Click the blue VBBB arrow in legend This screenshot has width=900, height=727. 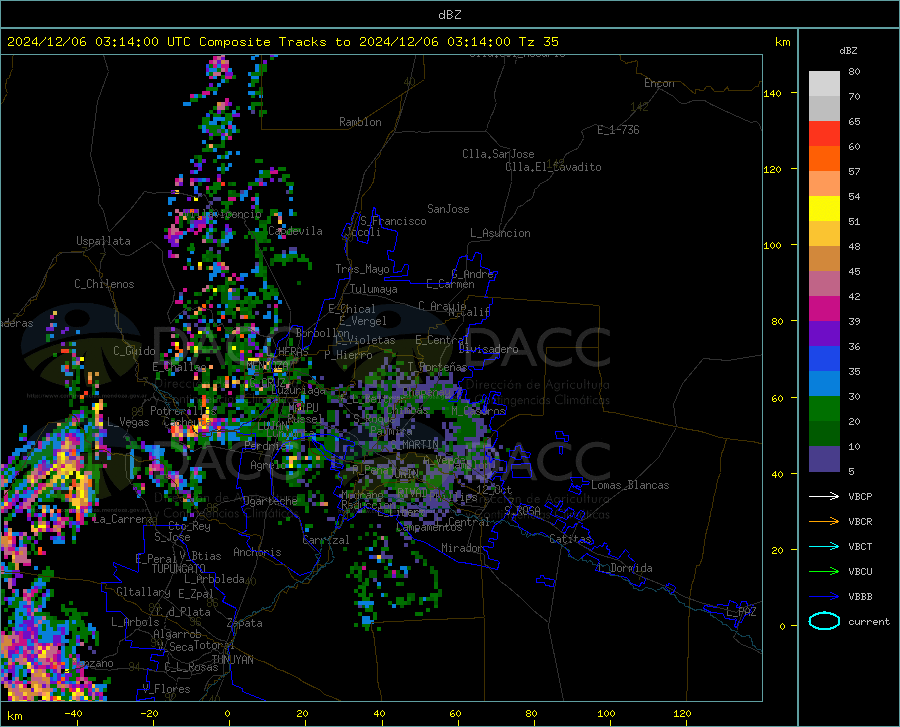[824, 597]
